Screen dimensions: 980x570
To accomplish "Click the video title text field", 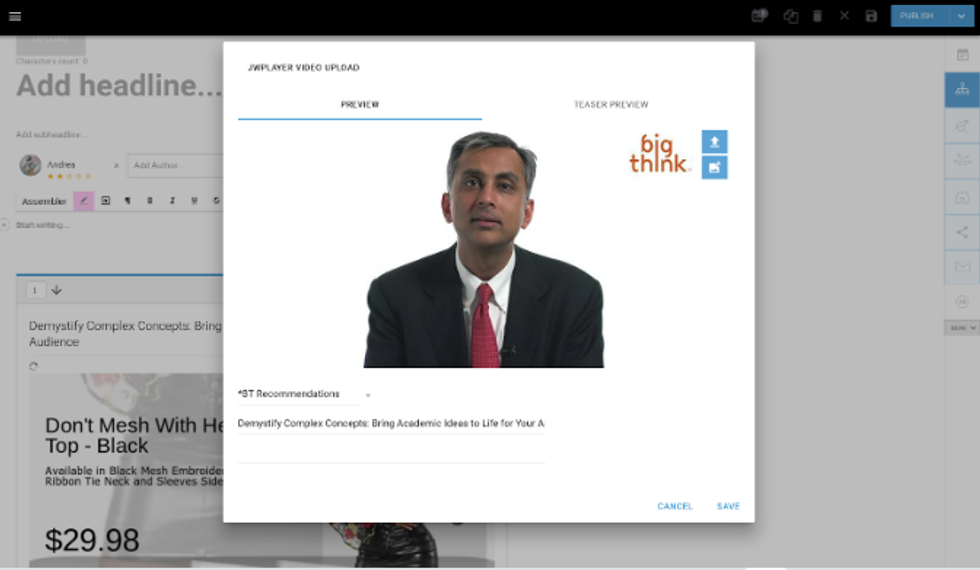I will (x=390, y=424).
